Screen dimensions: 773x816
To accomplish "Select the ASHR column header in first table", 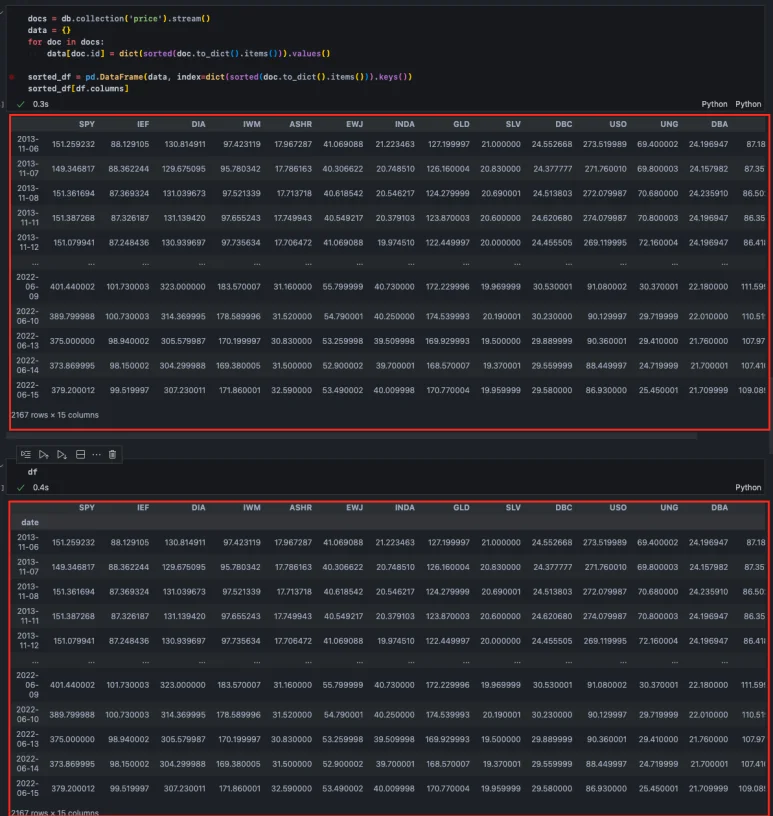I will tap(299, 124).
